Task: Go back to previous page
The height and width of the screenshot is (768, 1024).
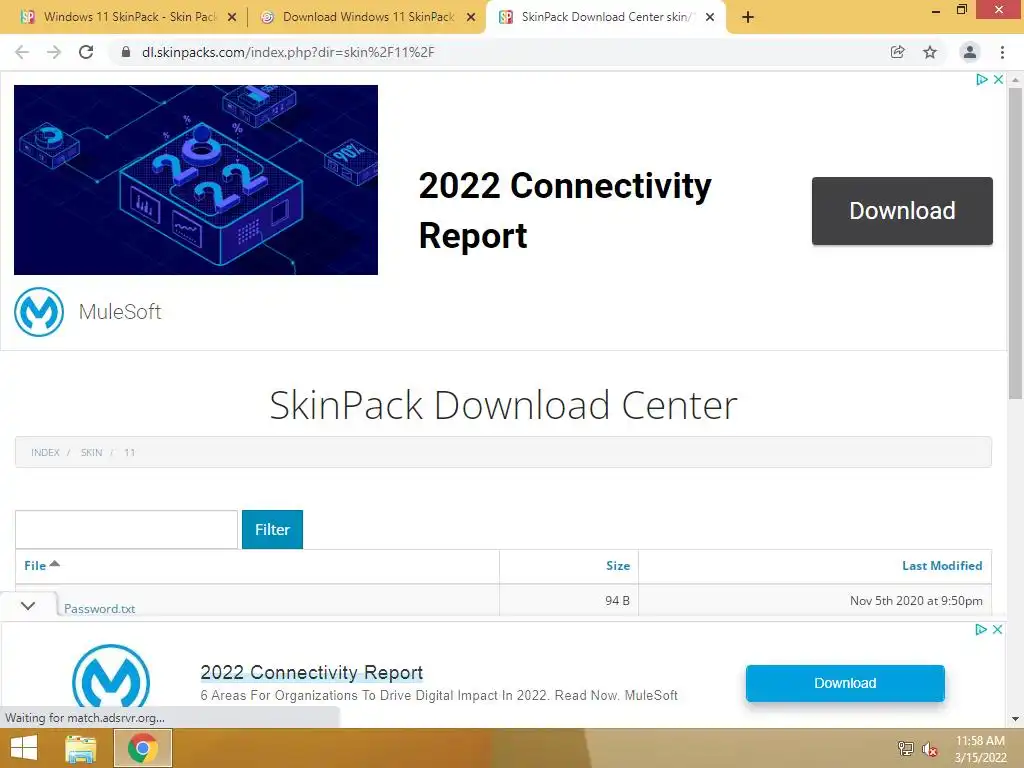Action: [x=22, y=52]
